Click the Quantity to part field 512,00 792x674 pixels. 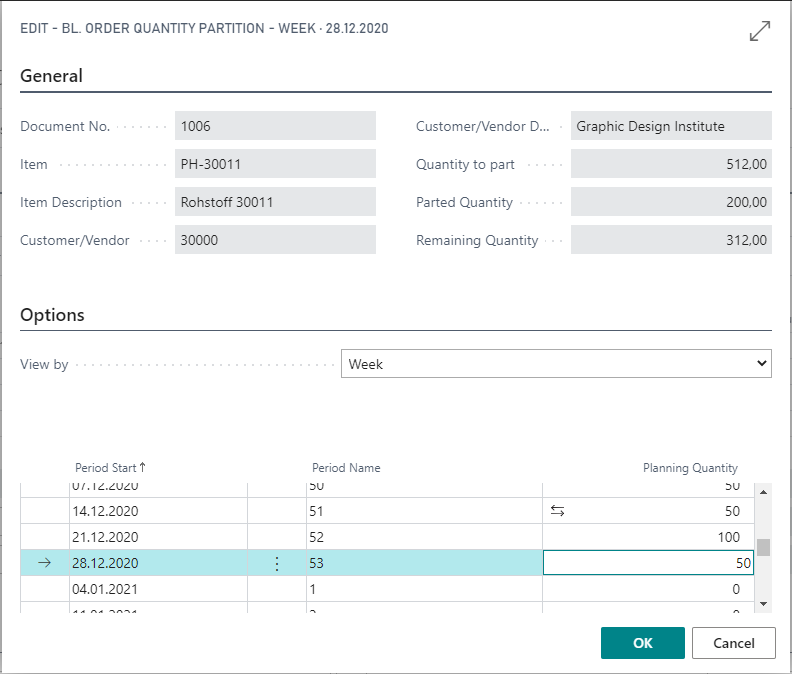tap(671, 164)
